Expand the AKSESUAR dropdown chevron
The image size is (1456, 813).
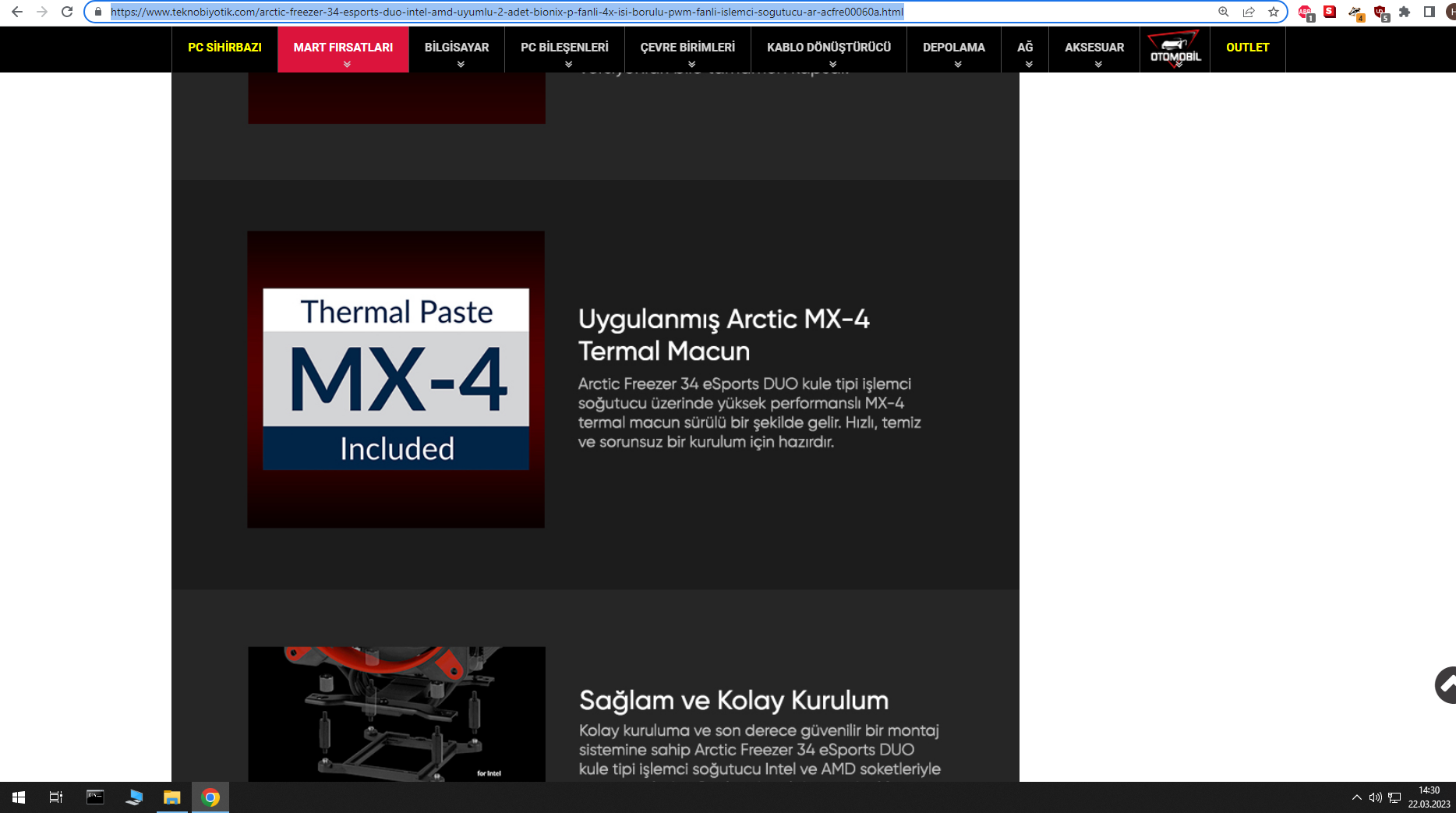(x=1098, y=65)
